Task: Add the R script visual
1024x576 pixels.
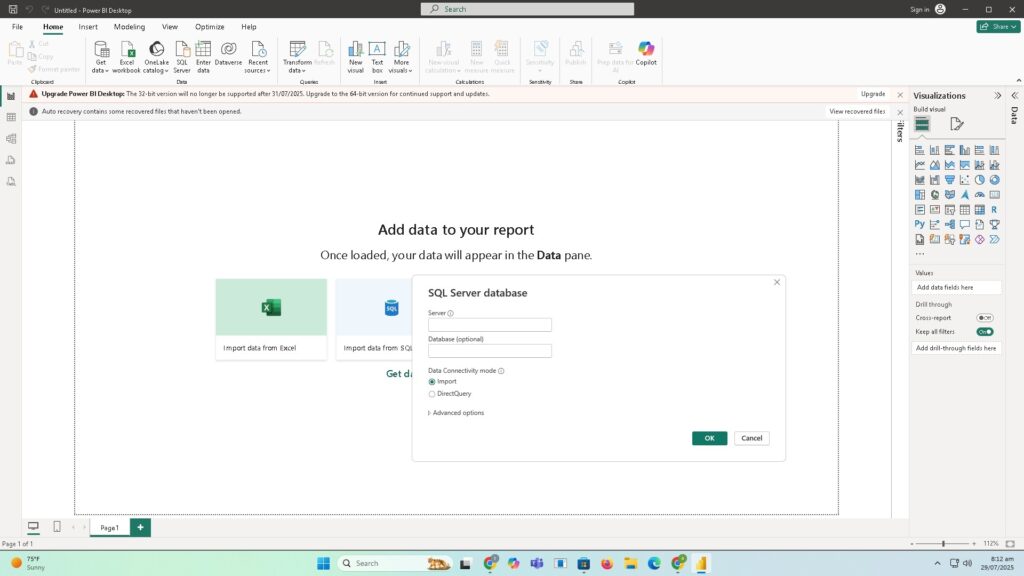Action: coord(994,210)
